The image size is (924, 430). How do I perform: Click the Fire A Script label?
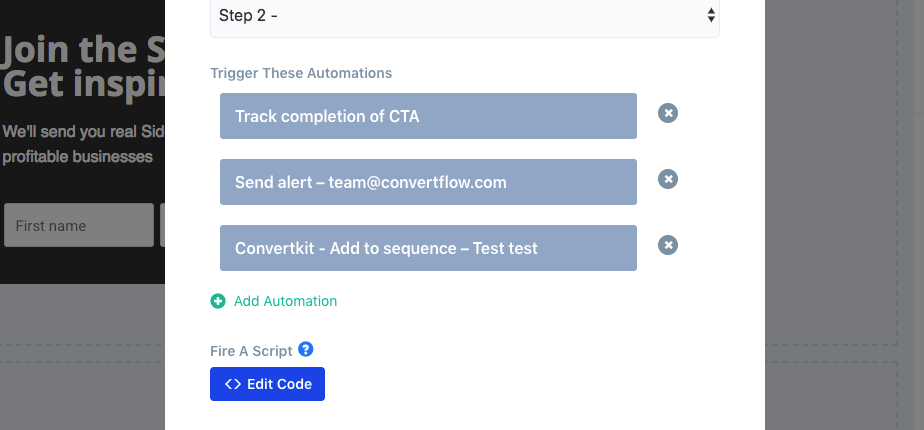(x=251, y=351)
